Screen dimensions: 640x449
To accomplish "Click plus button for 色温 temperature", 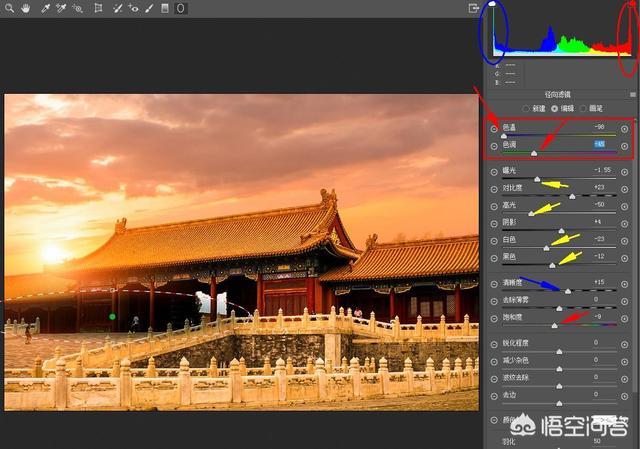I will pos(624,129).
